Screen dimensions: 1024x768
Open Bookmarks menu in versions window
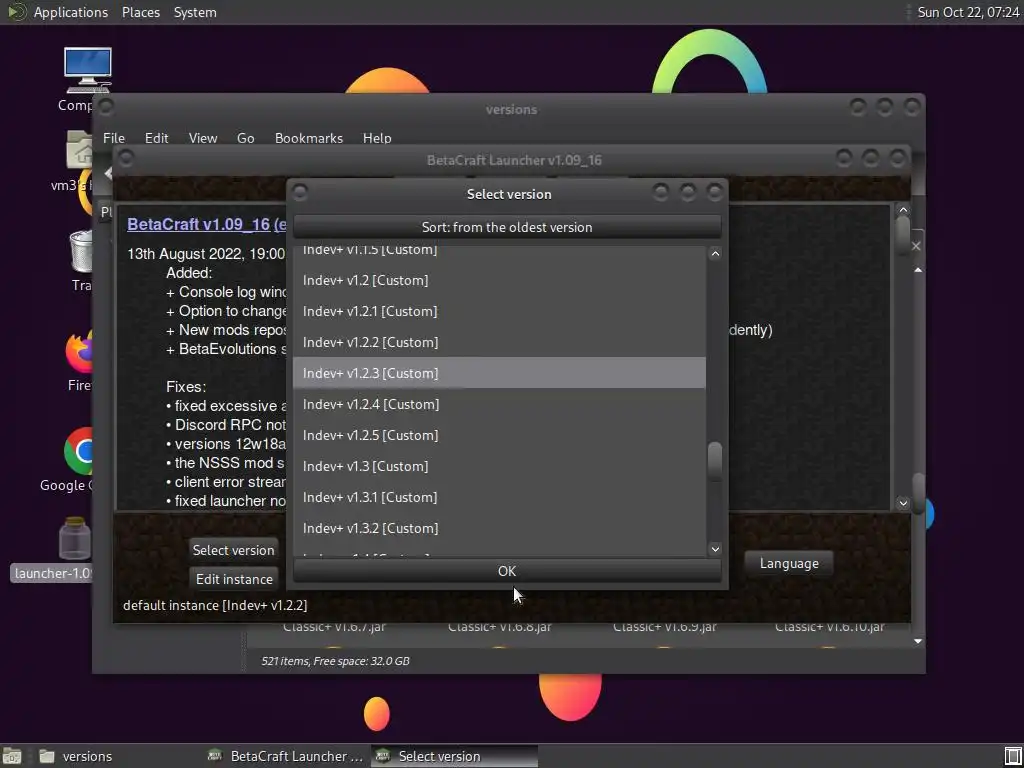(309, 138)
